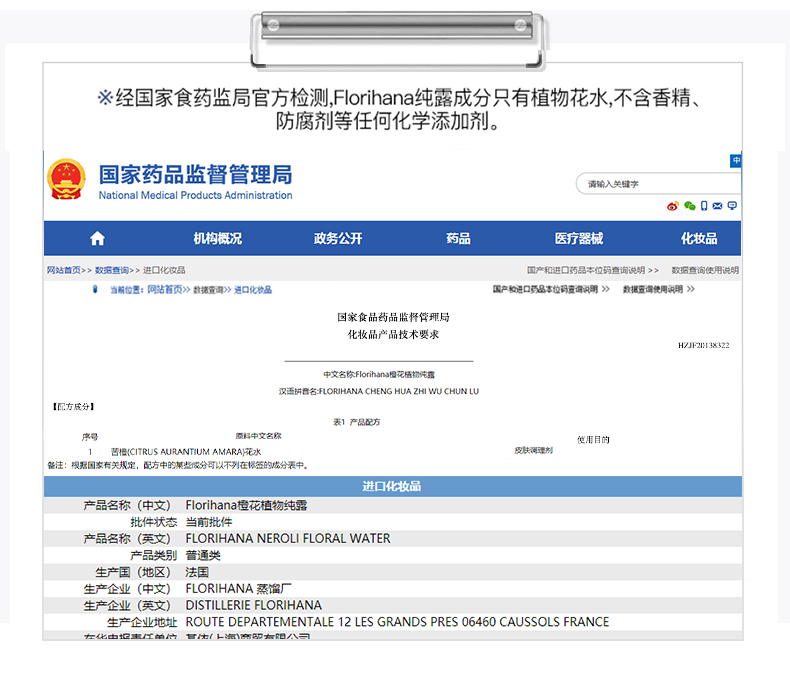Click the 使用目的 column header

594,440
